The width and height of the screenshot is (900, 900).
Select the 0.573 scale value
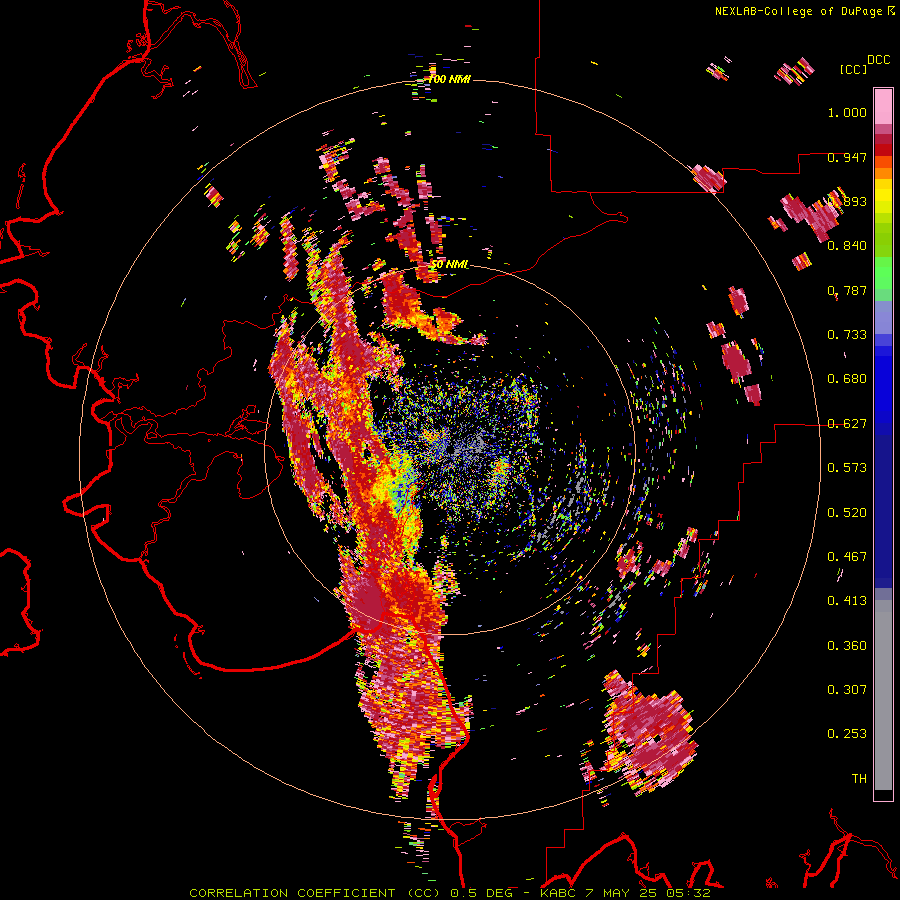(847, 468)
